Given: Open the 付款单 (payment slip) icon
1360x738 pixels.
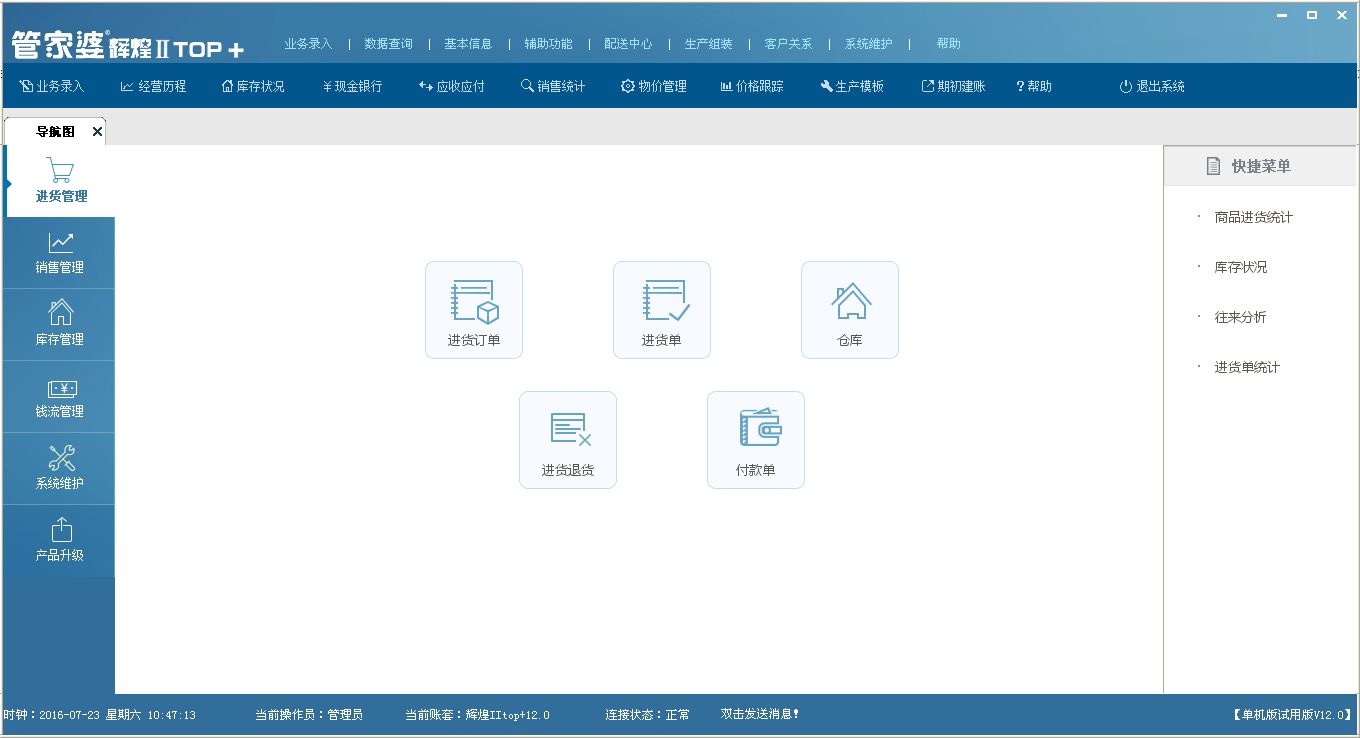Looking at the screenshot, I should click(755, 439).
